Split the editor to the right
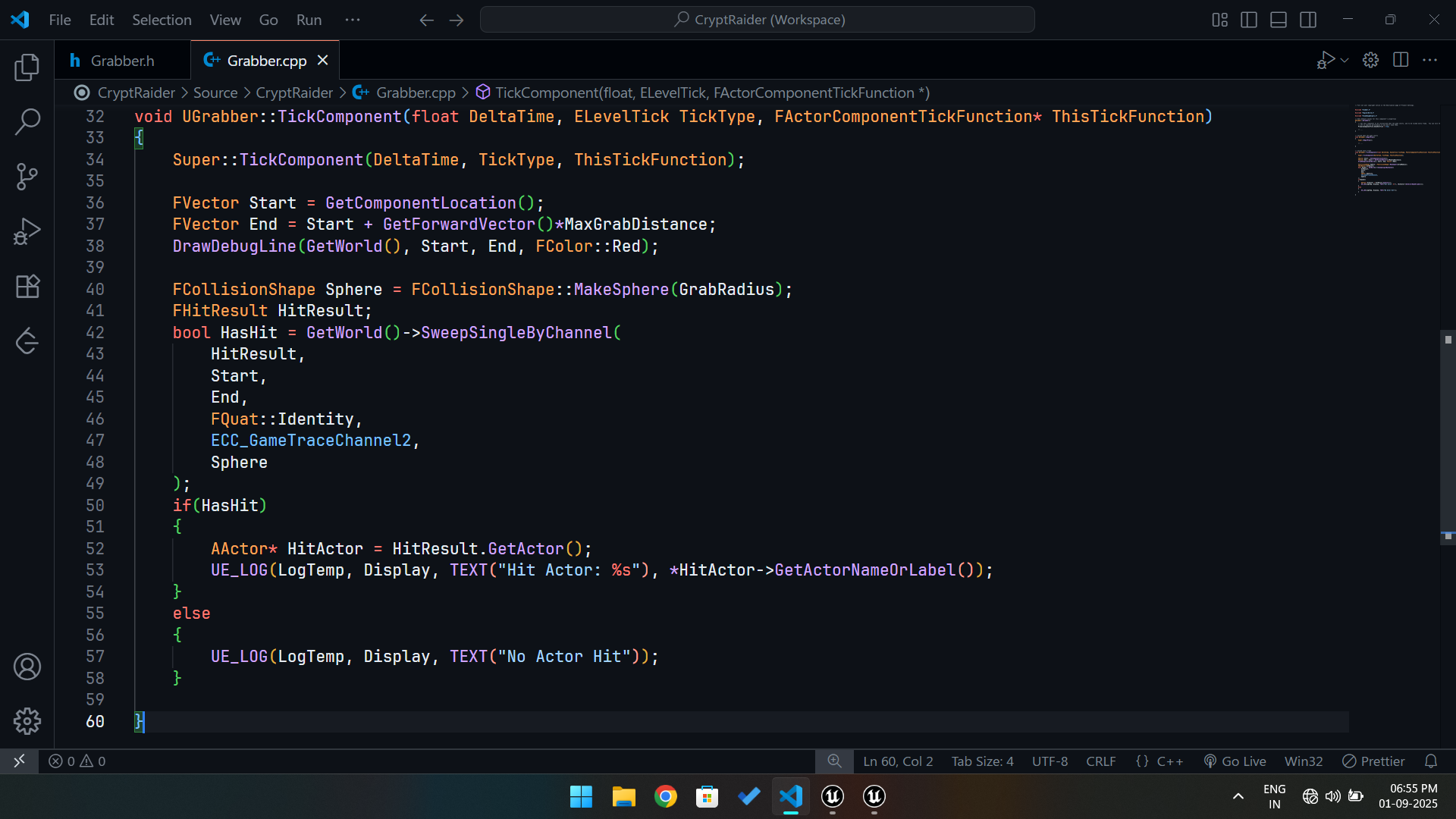Image resolution: width=1456 pixels, height=819 pixels. (1401, 60)
